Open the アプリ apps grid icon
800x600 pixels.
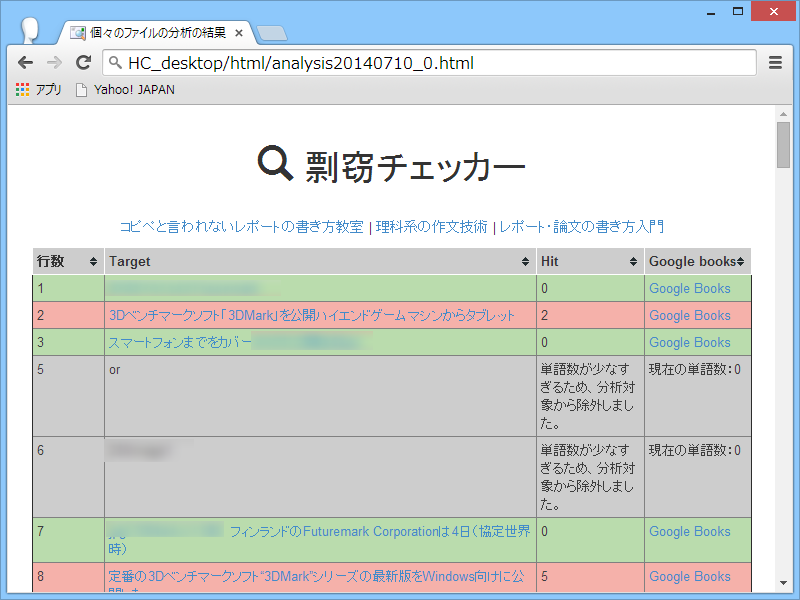[21, 89]
